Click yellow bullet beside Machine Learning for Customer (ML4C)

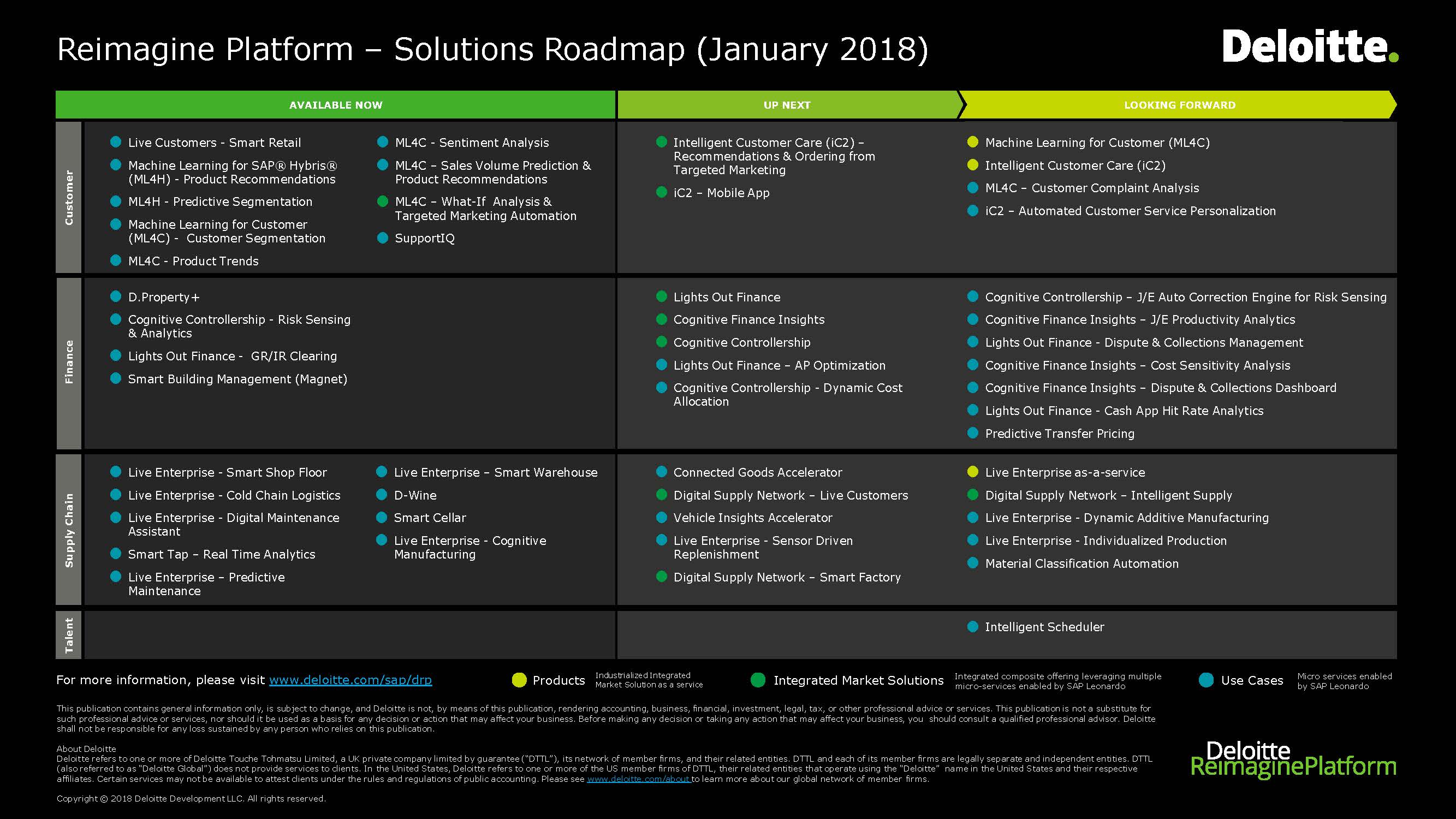click(x=973, y=142)
